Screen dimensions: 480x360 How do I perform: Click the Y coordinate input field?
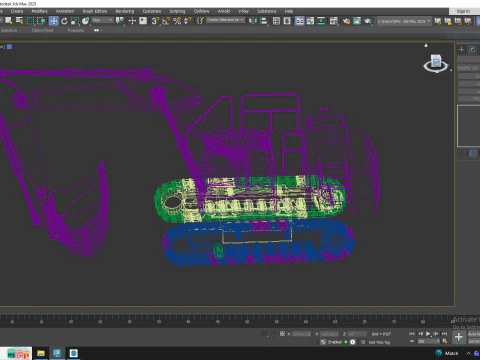329,334
